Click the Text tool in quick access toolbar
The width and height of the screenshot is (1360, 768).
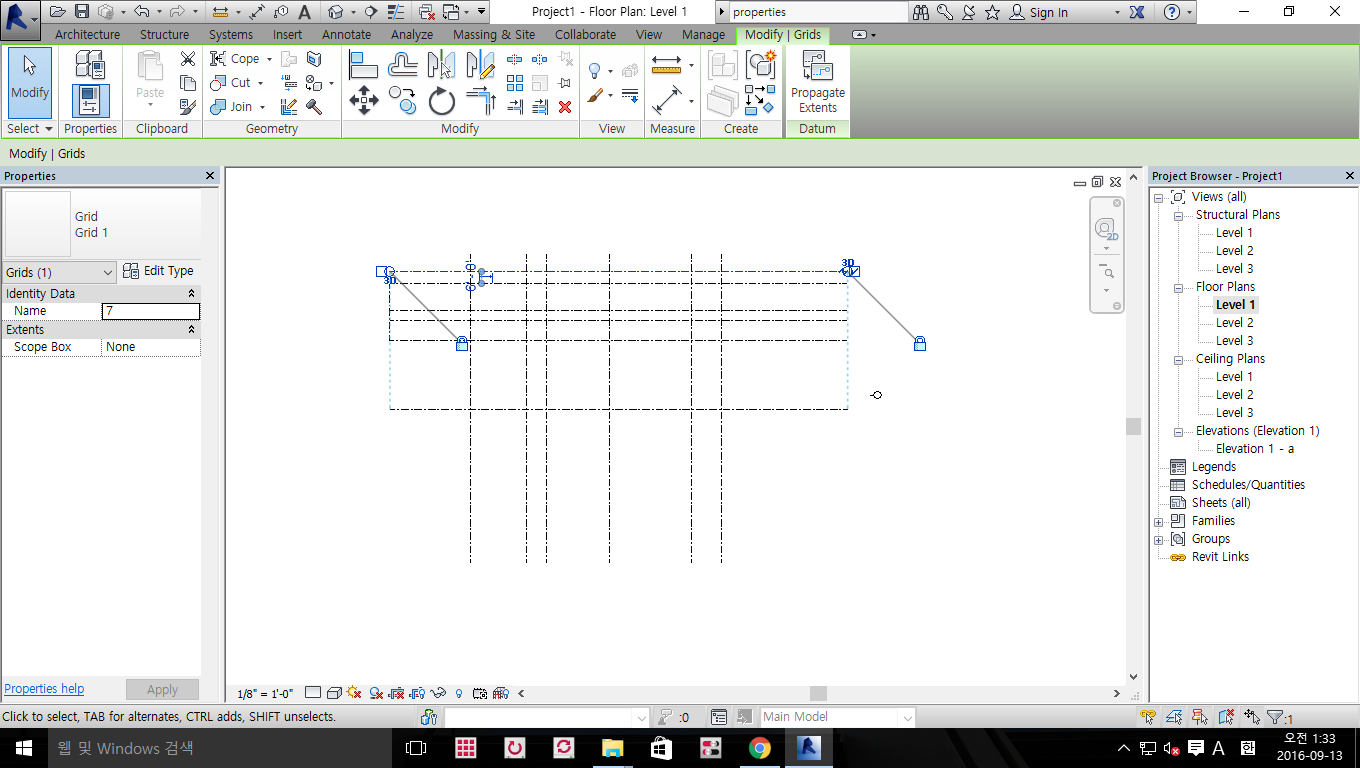tap(304, 12)
